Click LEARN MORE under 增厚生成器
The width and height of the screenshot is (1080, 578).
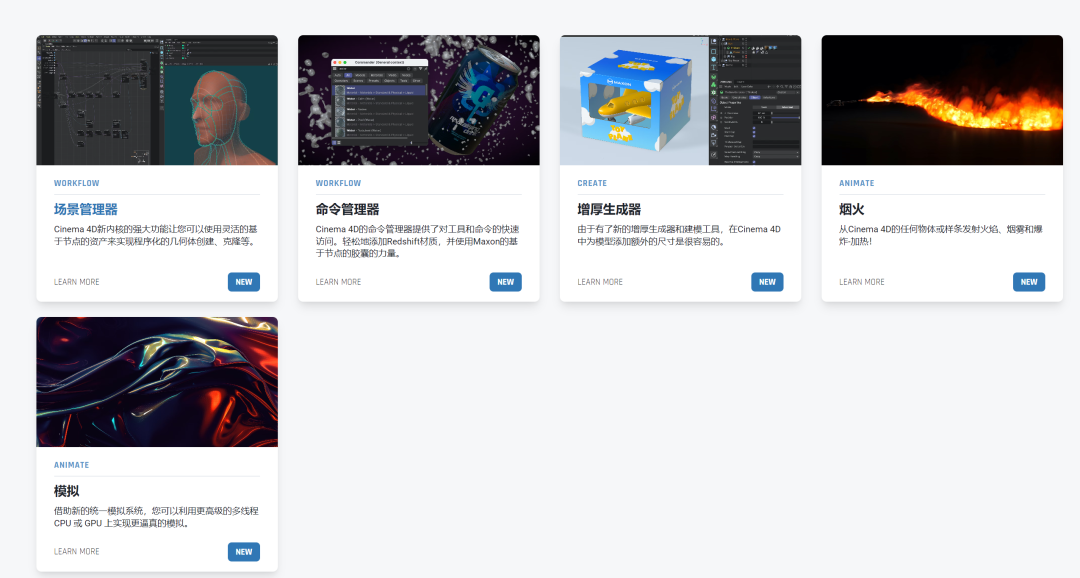pos(600,282)
